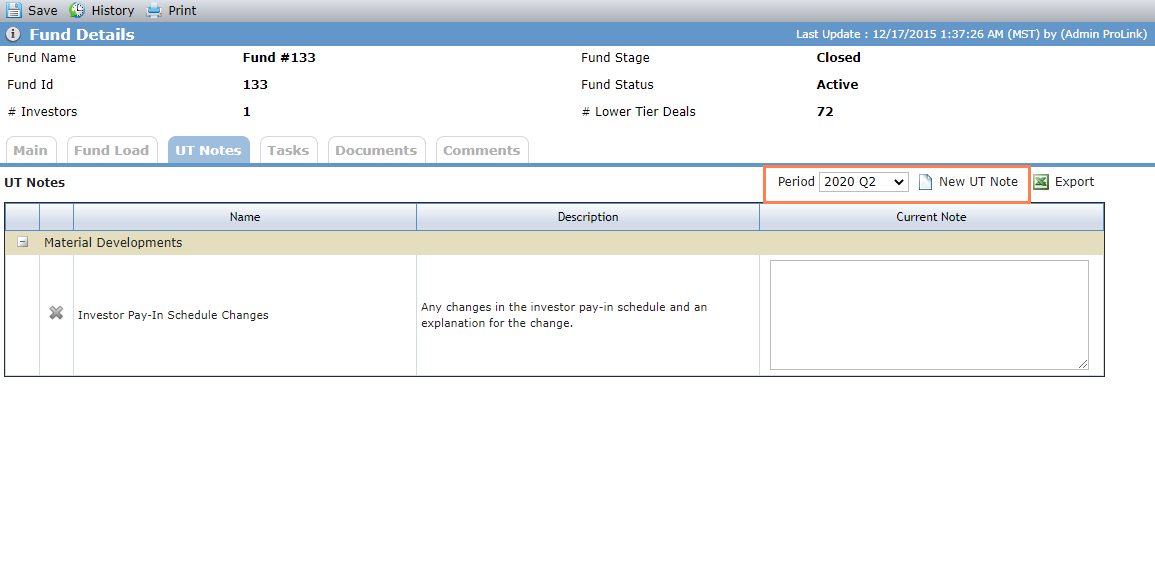This screenshot has height=564, width=1155.
Task: Switch to the Main tab
Action: point(30,150)
